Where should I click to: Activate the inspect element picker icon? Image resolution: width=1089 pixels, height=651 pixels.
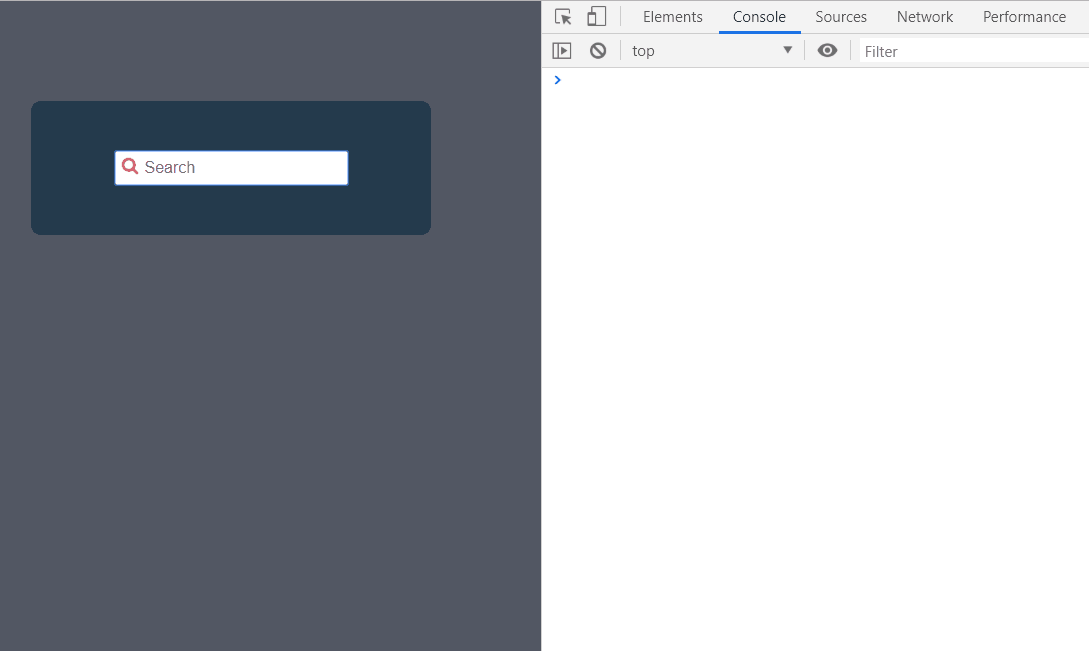(563, 17)
